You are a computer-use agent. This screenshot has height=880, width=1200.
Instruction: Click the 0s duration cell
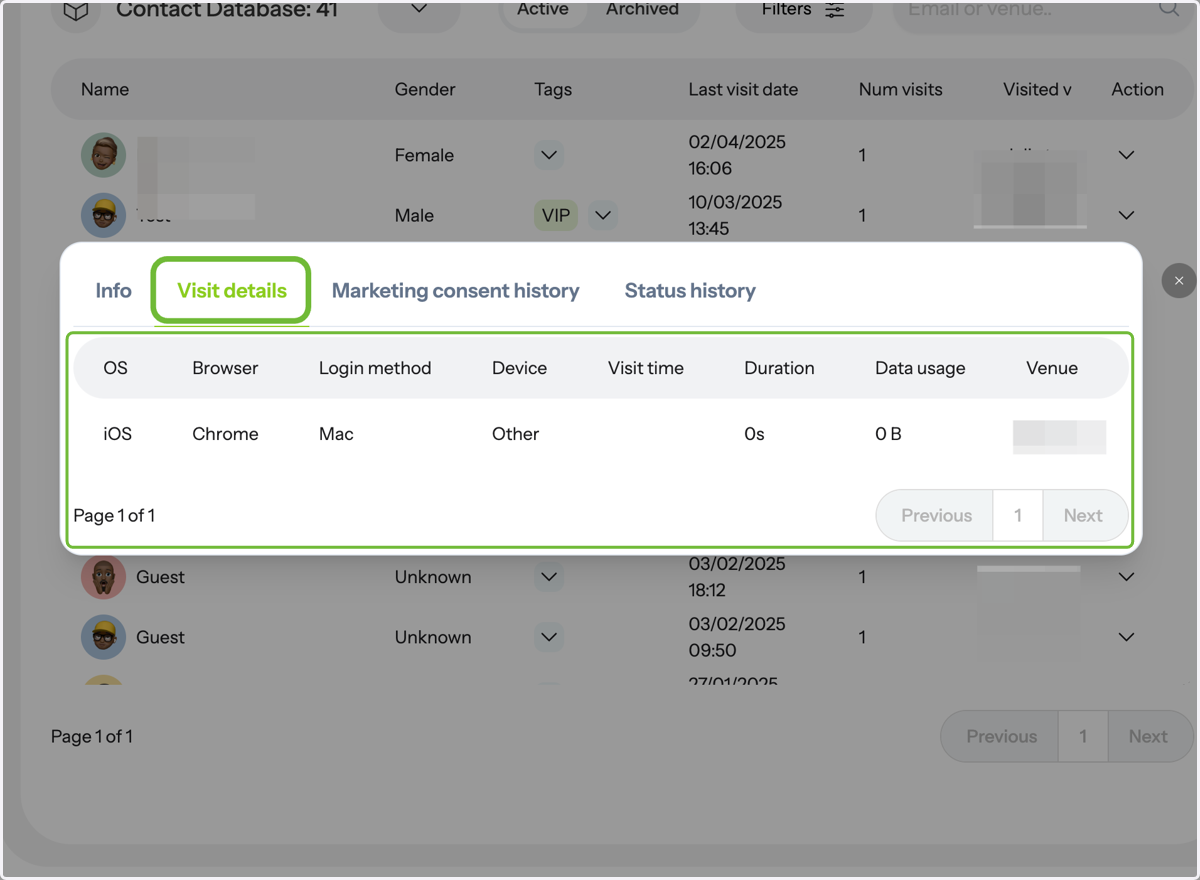pyautogui.click(x=754, y=434)
